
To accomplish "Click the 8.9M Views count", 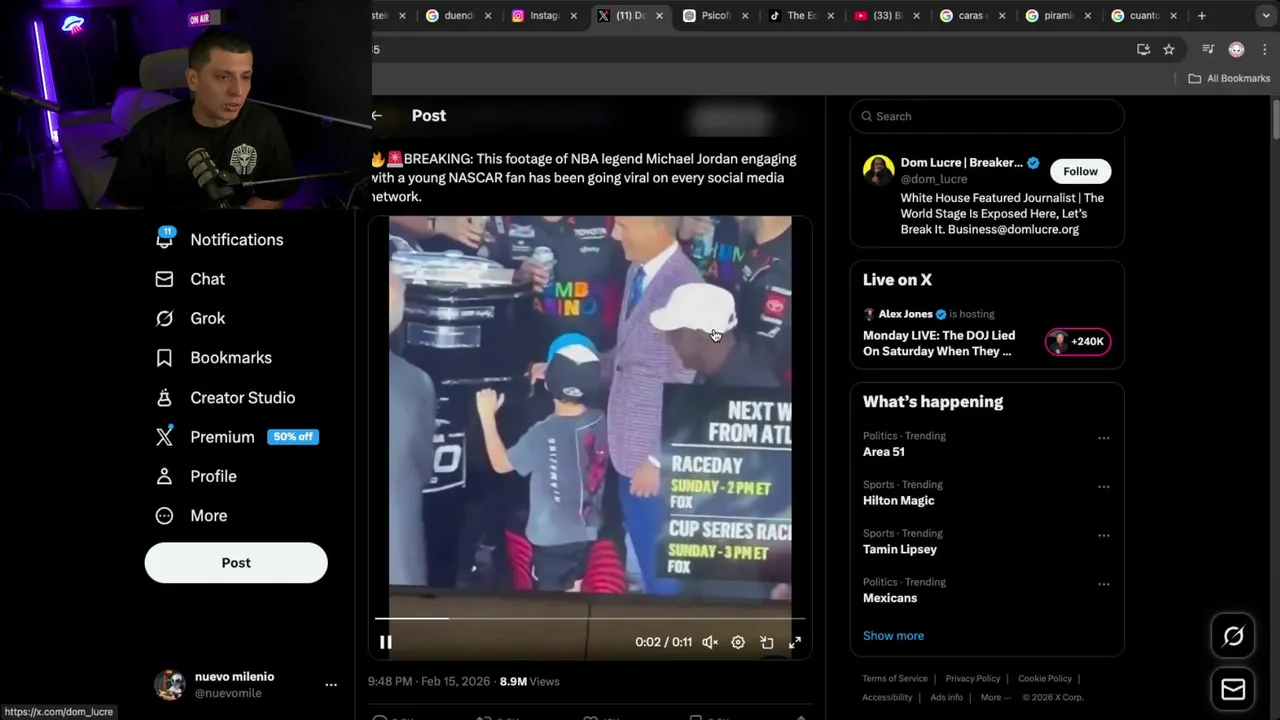I will click(x=529, y=682).
